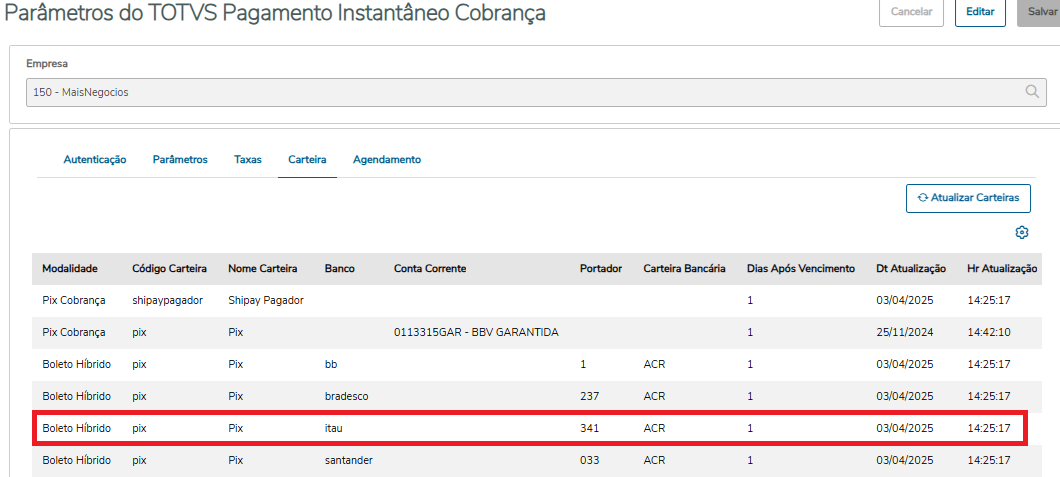
Task: Switch to the Autenticação tab
Action: tap(95, 160)
